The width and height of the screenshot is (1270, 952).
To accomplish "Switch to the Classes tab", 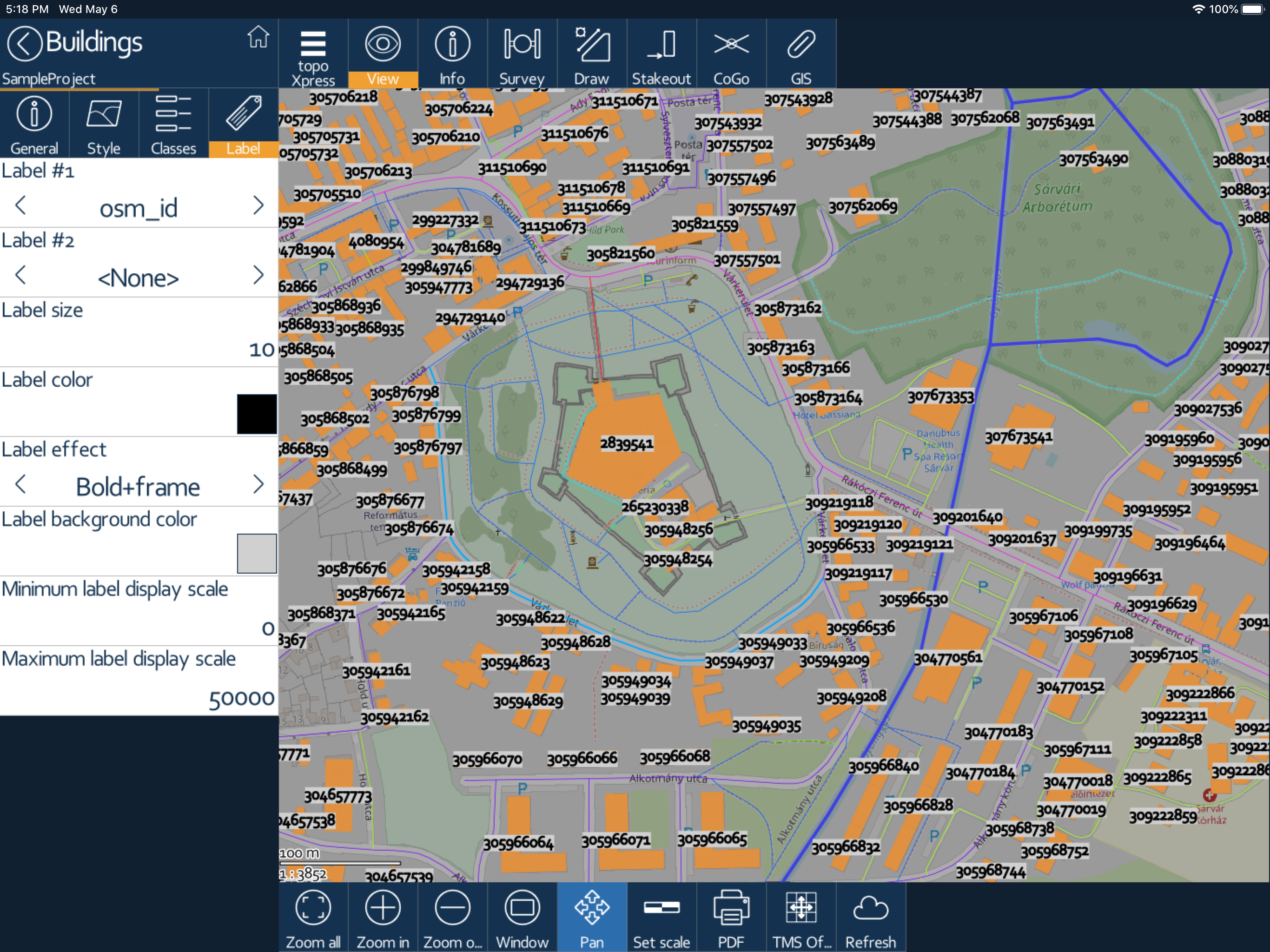I will coord(173,124).
